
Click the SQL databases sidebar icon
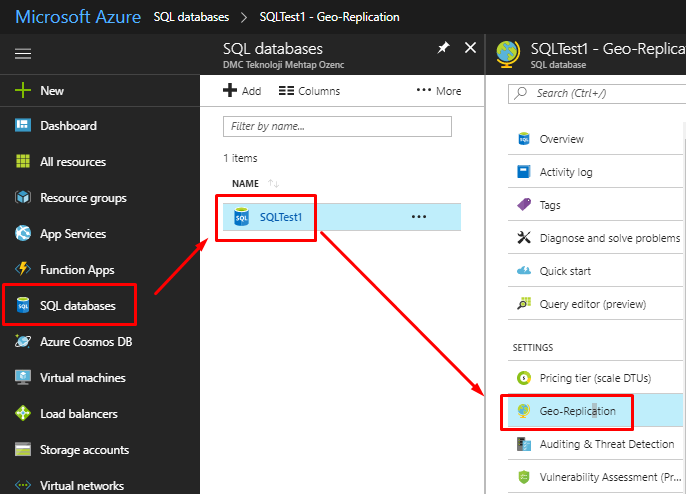point(23,305)
